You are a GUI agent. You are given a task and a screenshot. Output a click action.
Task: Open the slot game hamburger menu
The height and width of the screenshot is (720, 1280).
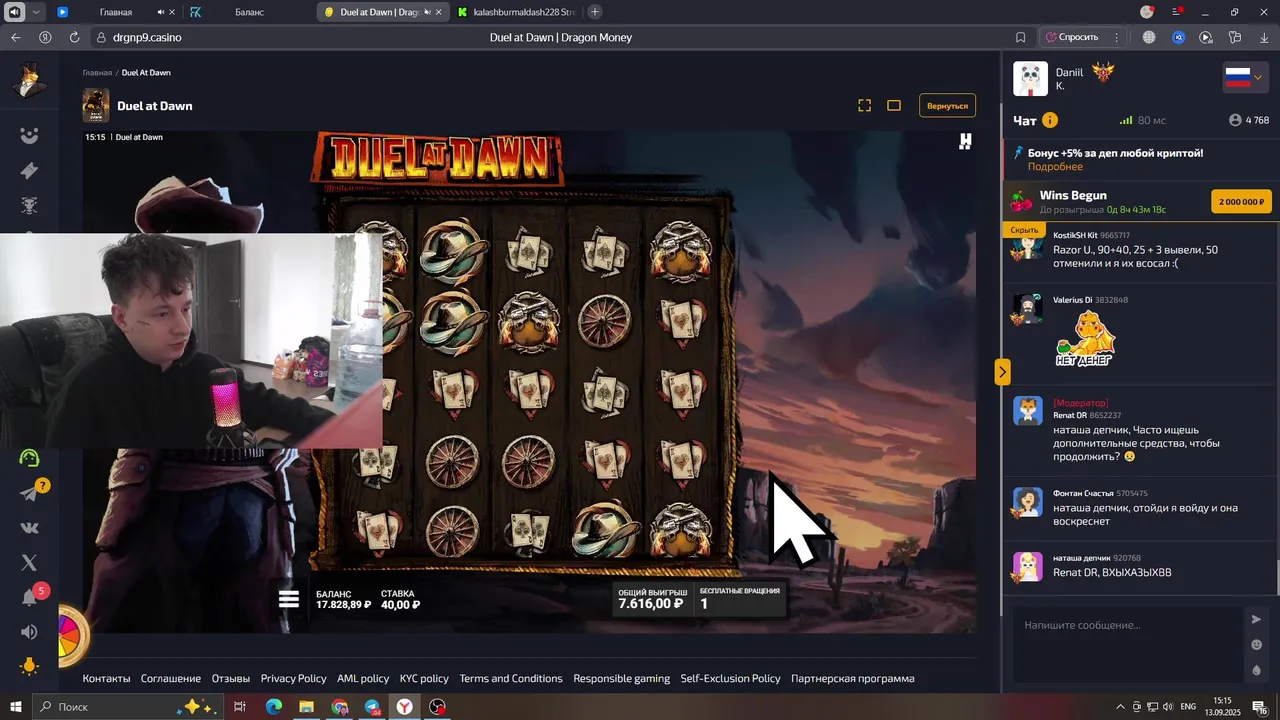[x=289, y=599]
